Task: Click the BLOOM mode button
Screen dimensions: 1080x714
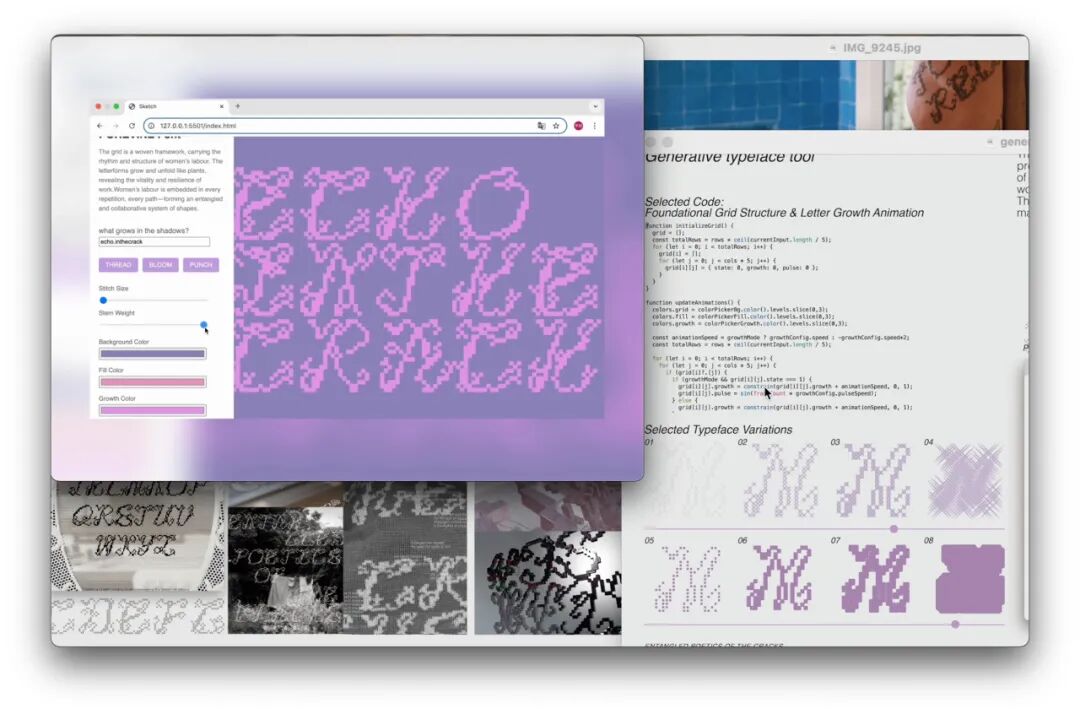Action: pos(160,265)
